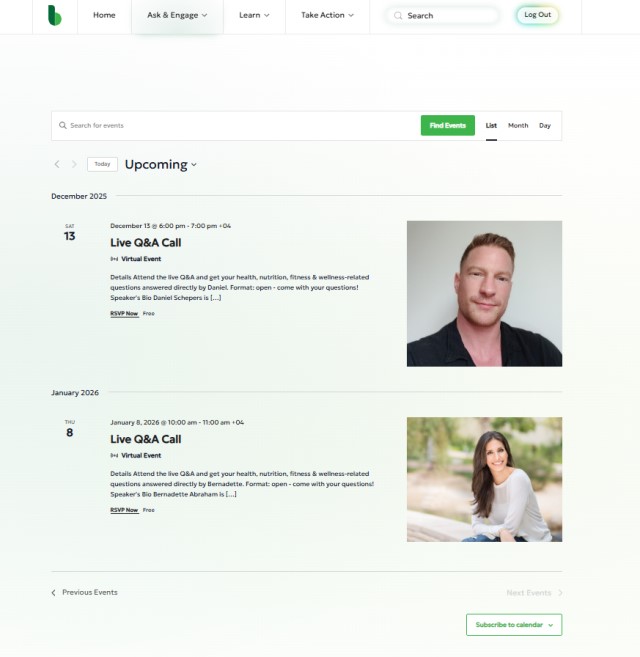This screenshot has width=640, height=657.
Task: Click the virtual event icon for December 13 call
Action: (x=114, y=259)
